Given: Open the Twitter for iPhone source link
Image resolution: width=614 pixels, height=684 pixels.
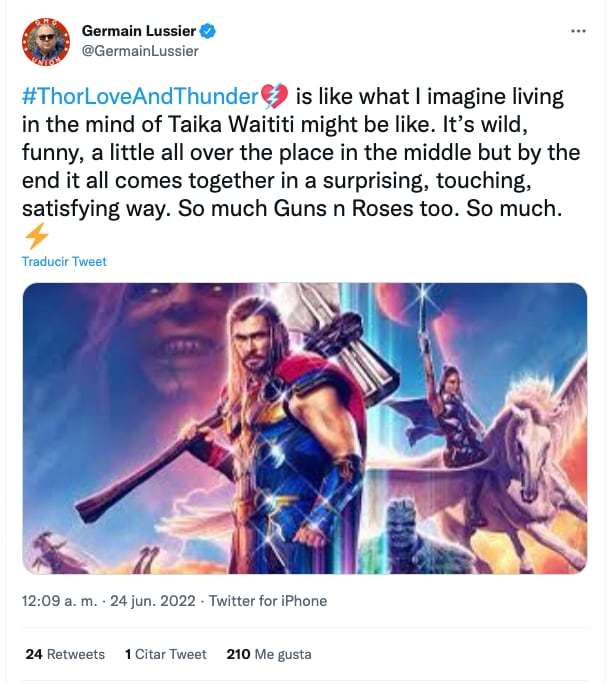Looking at the screenshot, I should [x=267, y=601].
